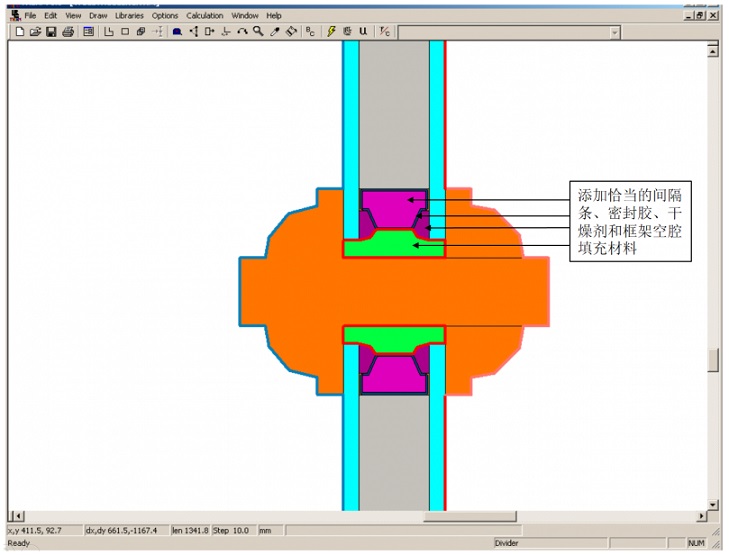729x555 pixels.
Task: Select the Zoom magnifier tool
Action: pyautogui.click(x=258, y=32)
